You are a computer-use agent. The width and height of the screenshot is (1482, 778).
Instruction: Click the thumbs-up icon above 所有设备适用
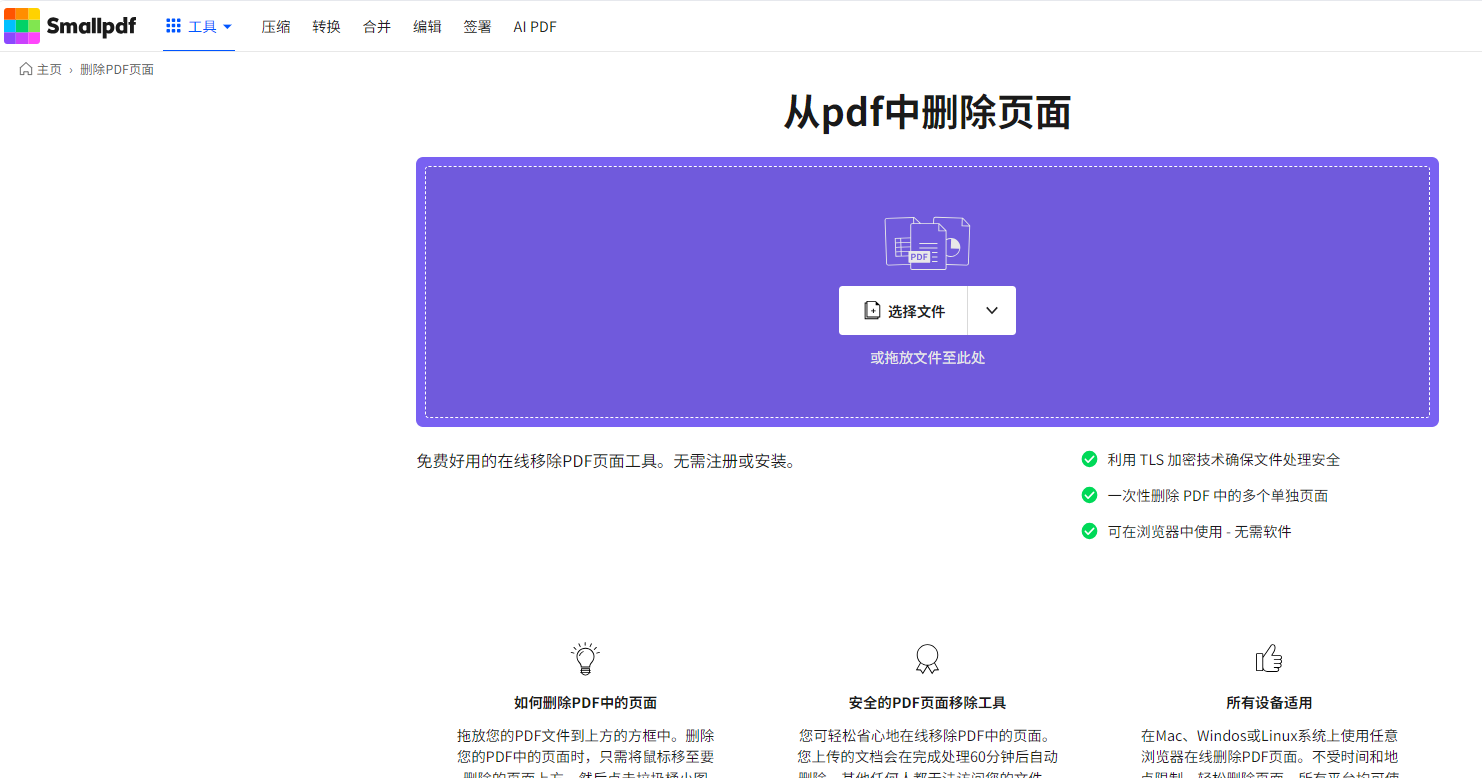coord(1269,658)
